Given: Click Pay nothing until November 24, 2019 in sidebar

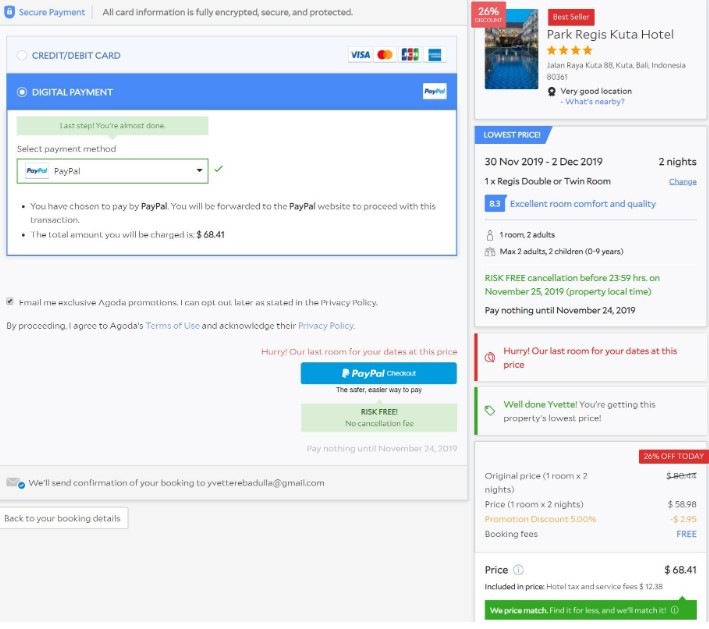Looking at the screenshot, I should [x=560, y=311].
